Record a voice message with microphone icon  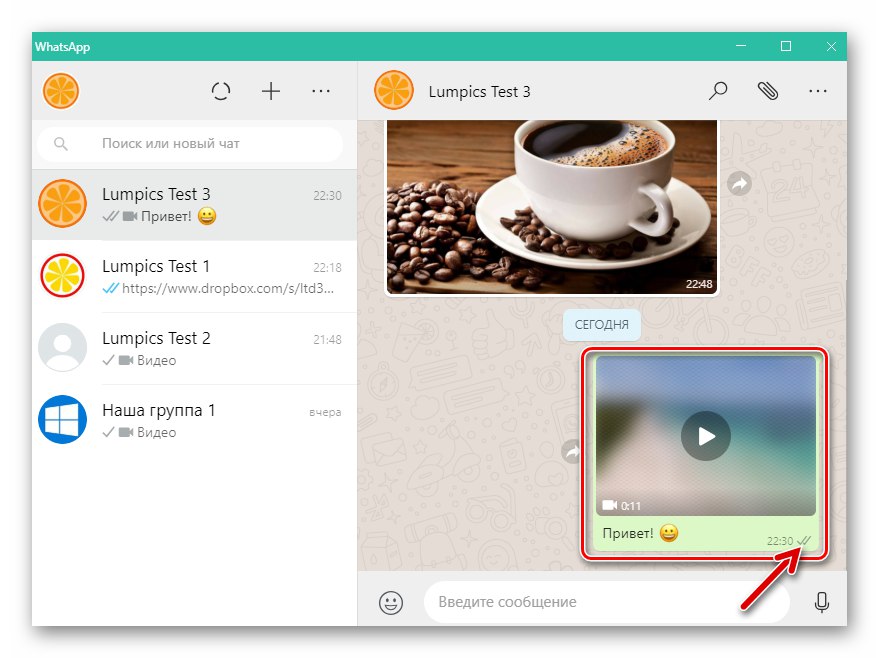point(822,603)
